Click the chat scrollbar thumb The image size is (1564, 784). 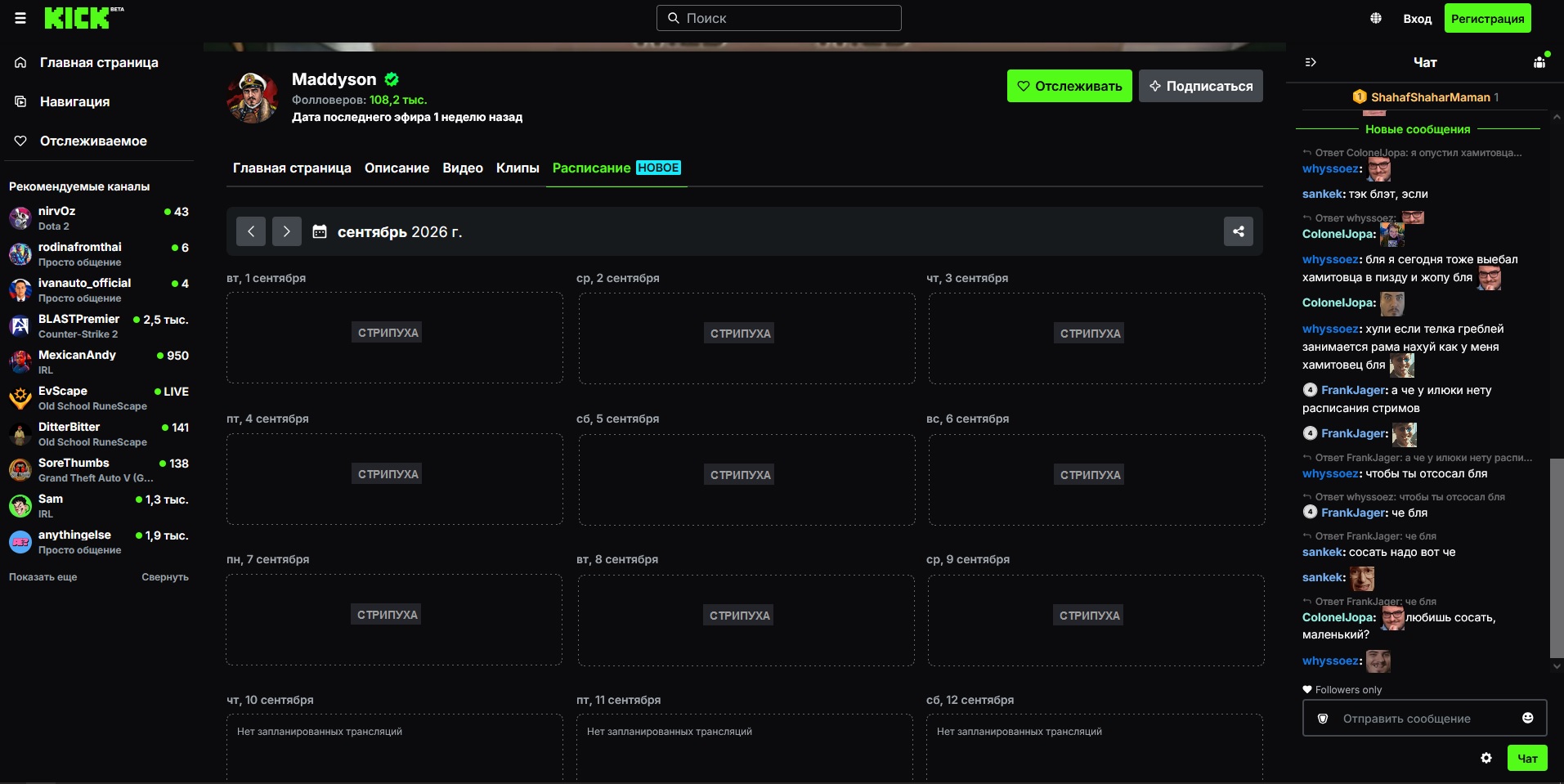tap(1557, 558)
